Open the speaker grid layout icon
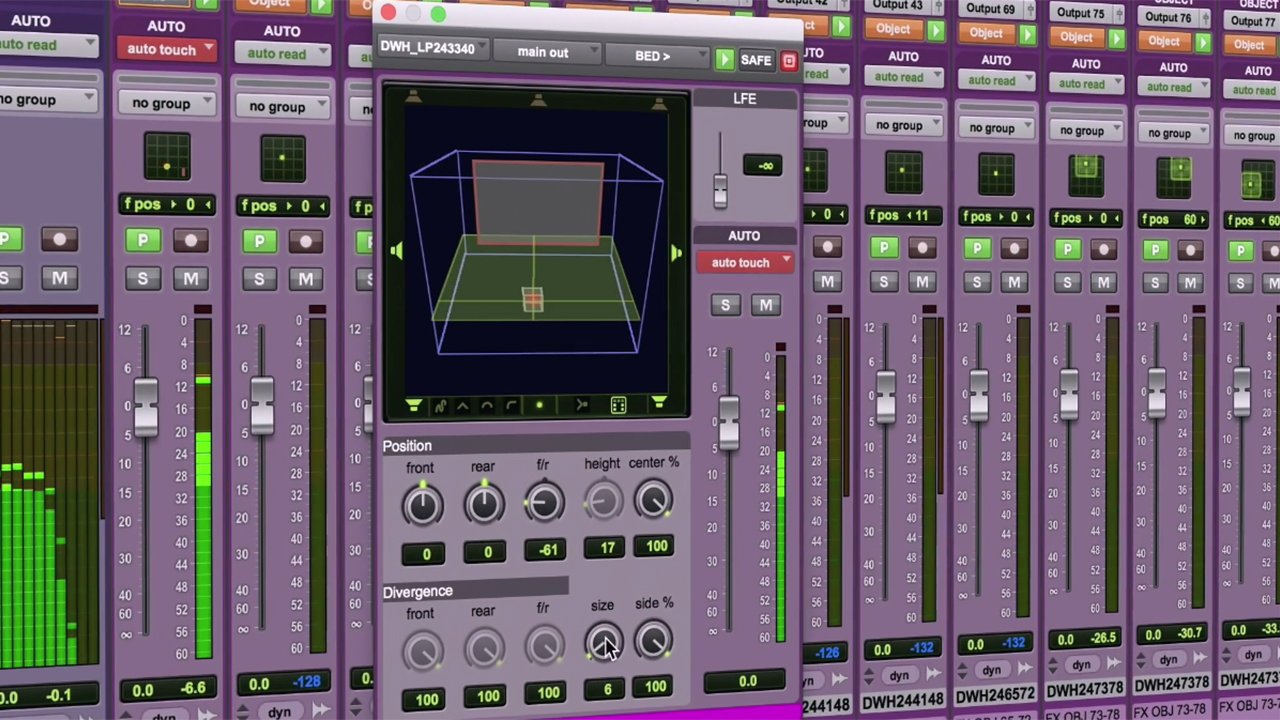This screenshot has height=720, width=1280. tap(618, 405)
